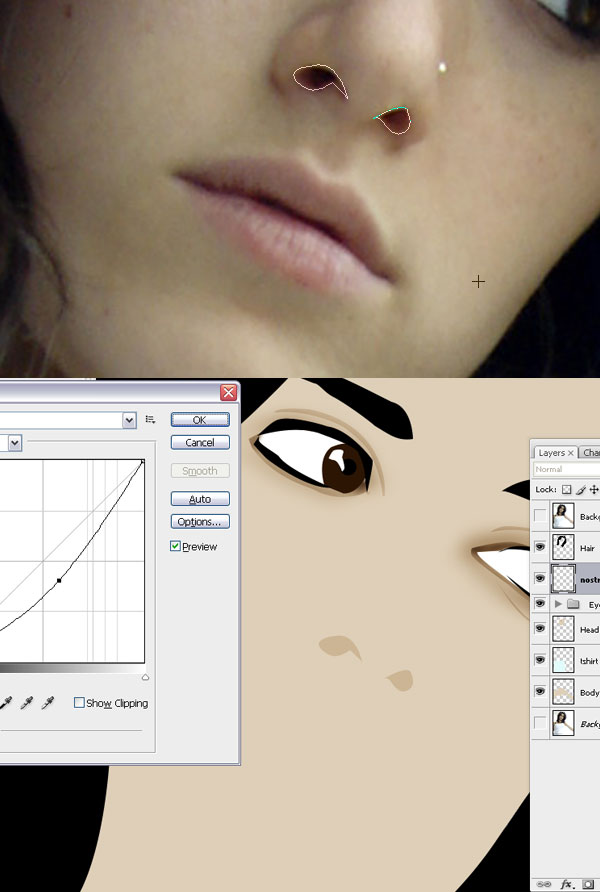
Task: Hide the nostrils layer via eye icon
Action: pyautogui.click(x=540, y=579)
